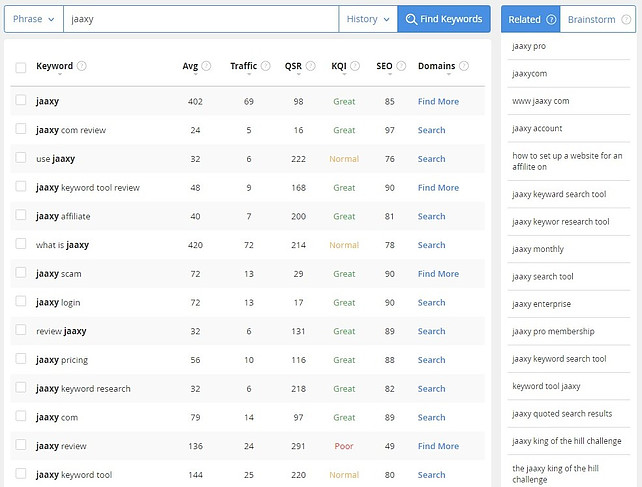Screen dimensions: 642x487
Task: Sort results by Domains column
Action: pos(436,66)
